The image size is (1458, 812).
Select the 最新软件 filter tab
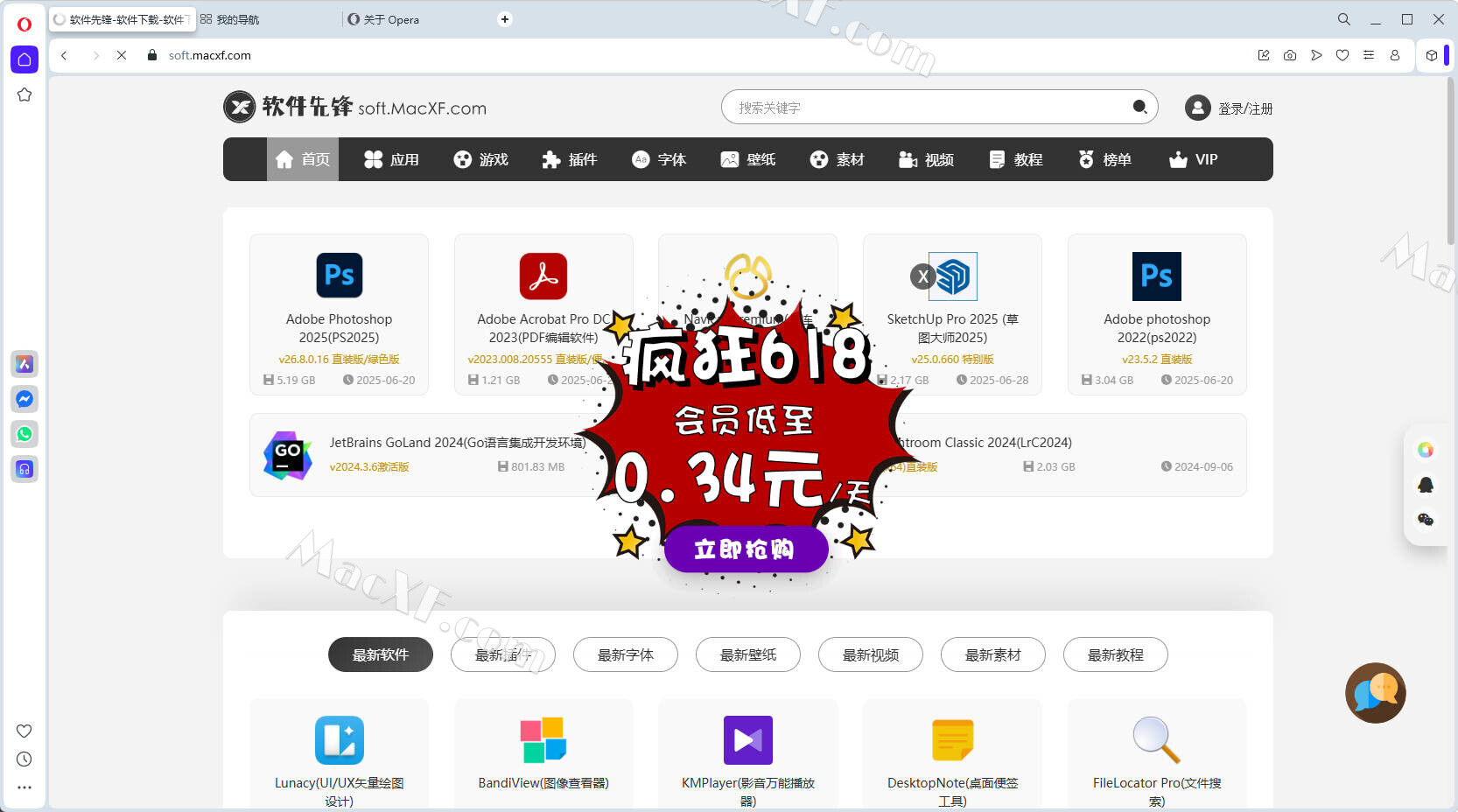pos(381,654)
